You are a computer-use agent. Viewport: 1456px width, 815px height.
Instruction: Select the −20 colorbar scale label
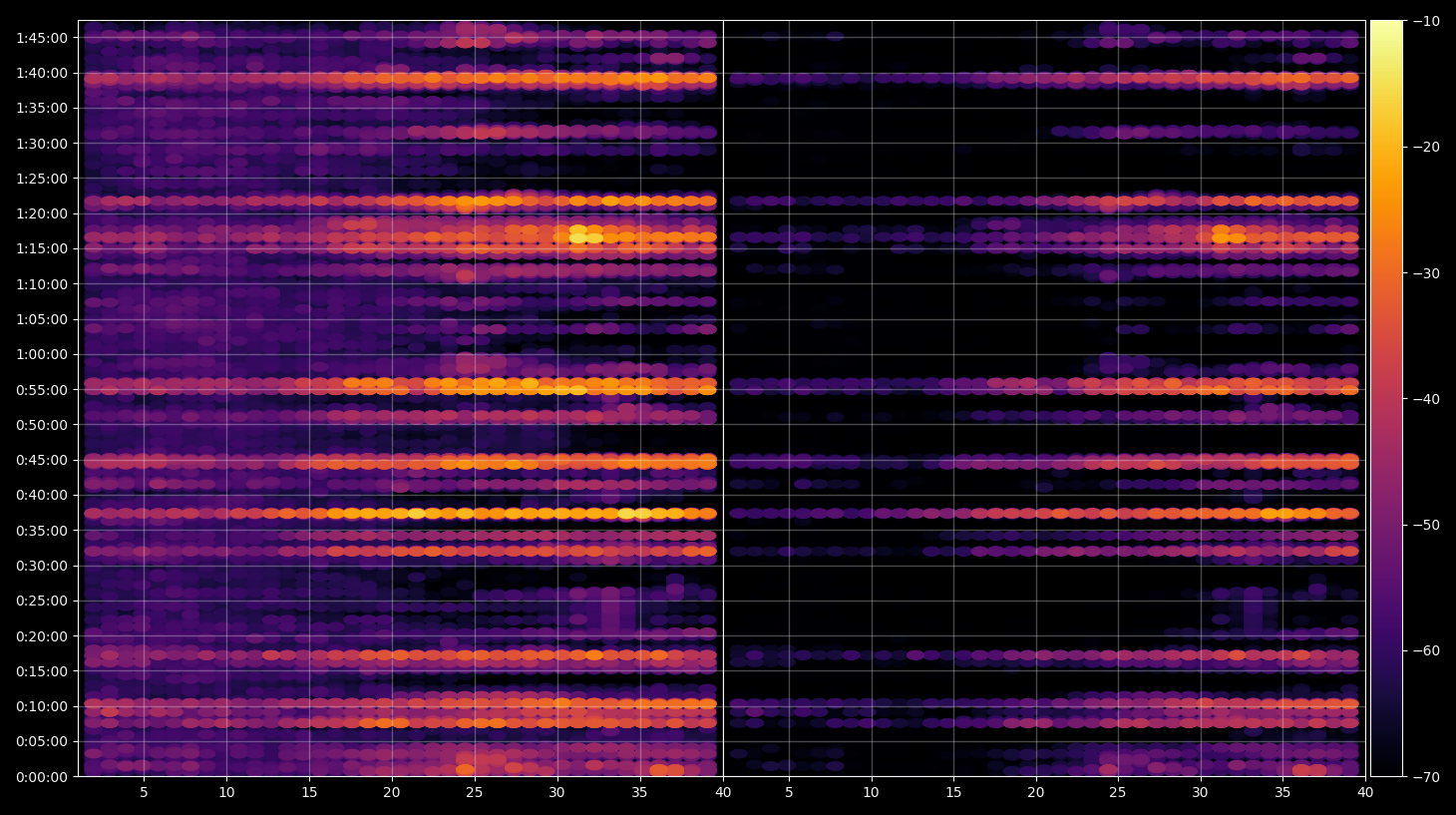pos(1427,147)
